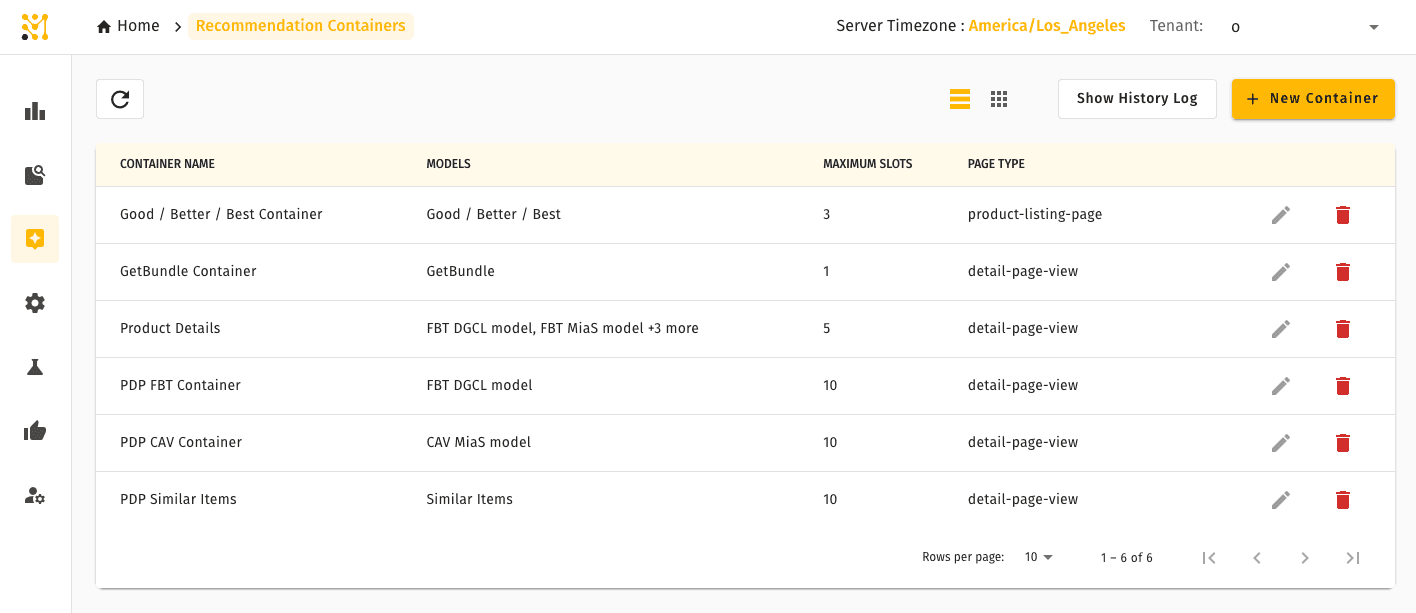Image resolution: width=1416 pixels, height=613 pixels.
Task: Click 'CAV MiaS model' cell
Action: click(478, 443)
